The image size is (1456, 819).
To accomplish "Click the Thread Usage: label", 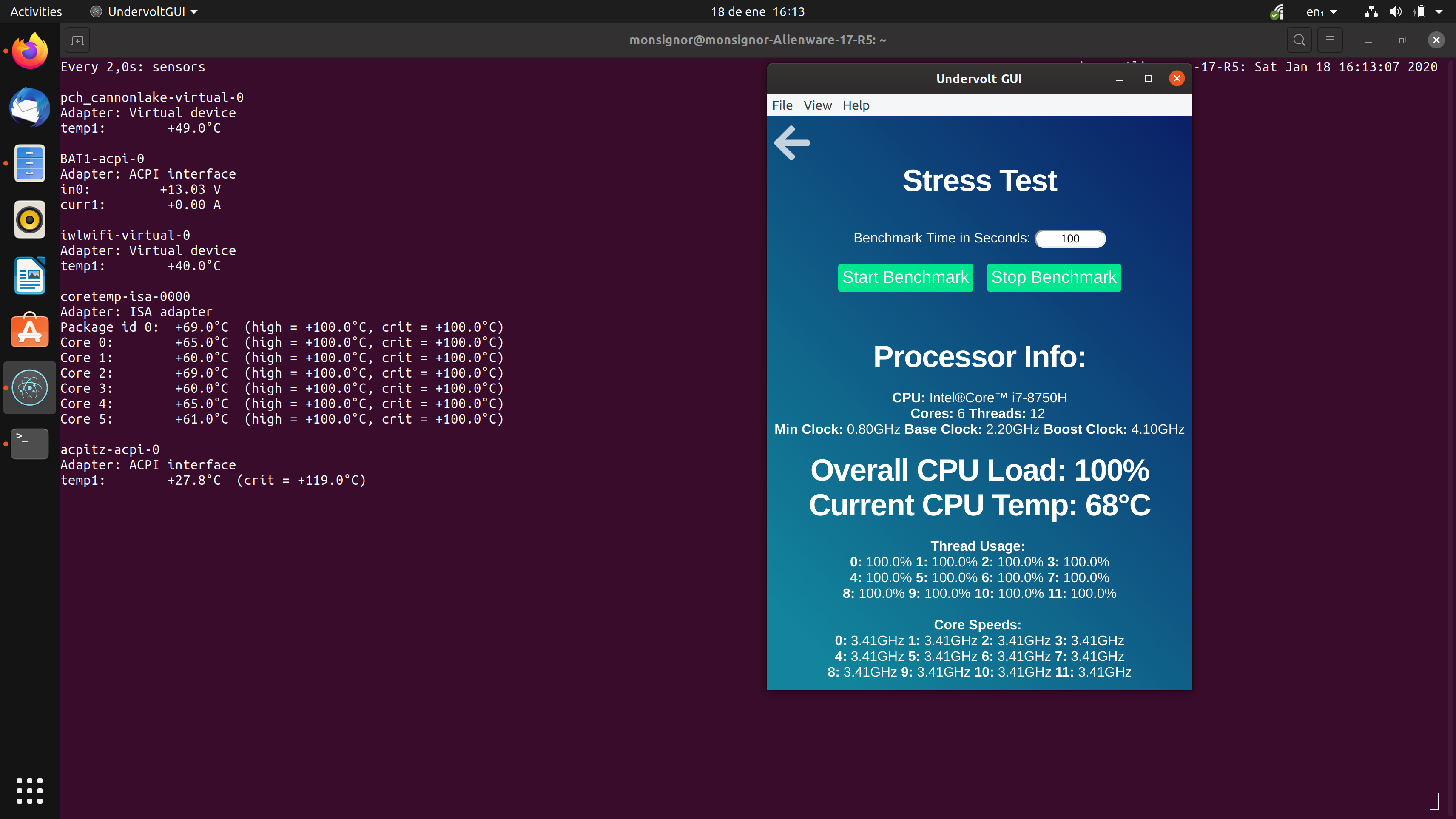I will click(977, 546).
